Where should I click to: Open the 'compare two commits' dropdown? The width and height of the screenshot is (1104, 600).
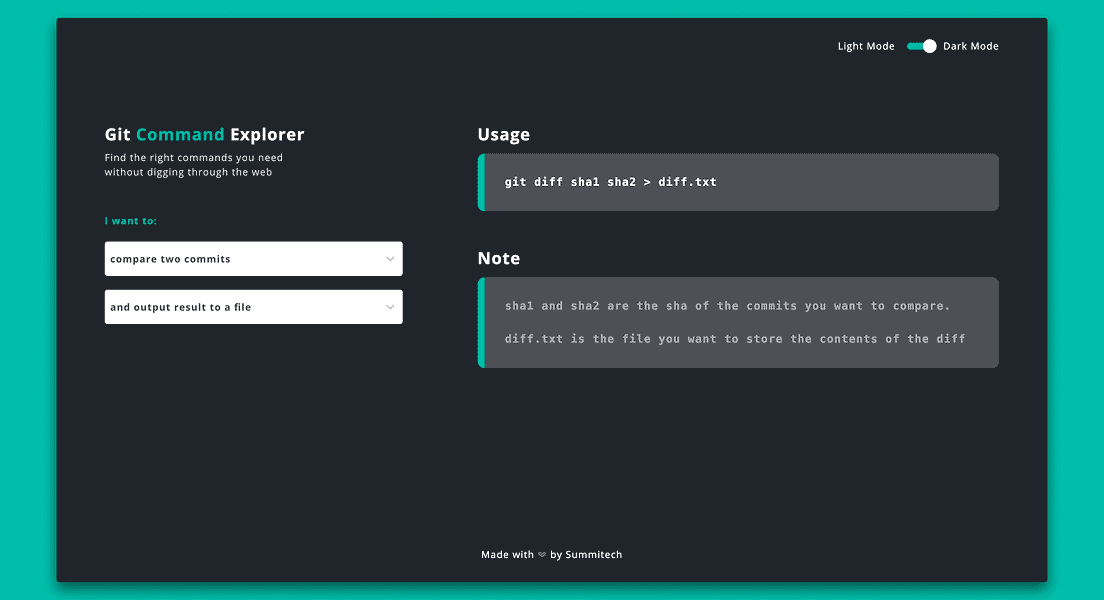point(253,258)
